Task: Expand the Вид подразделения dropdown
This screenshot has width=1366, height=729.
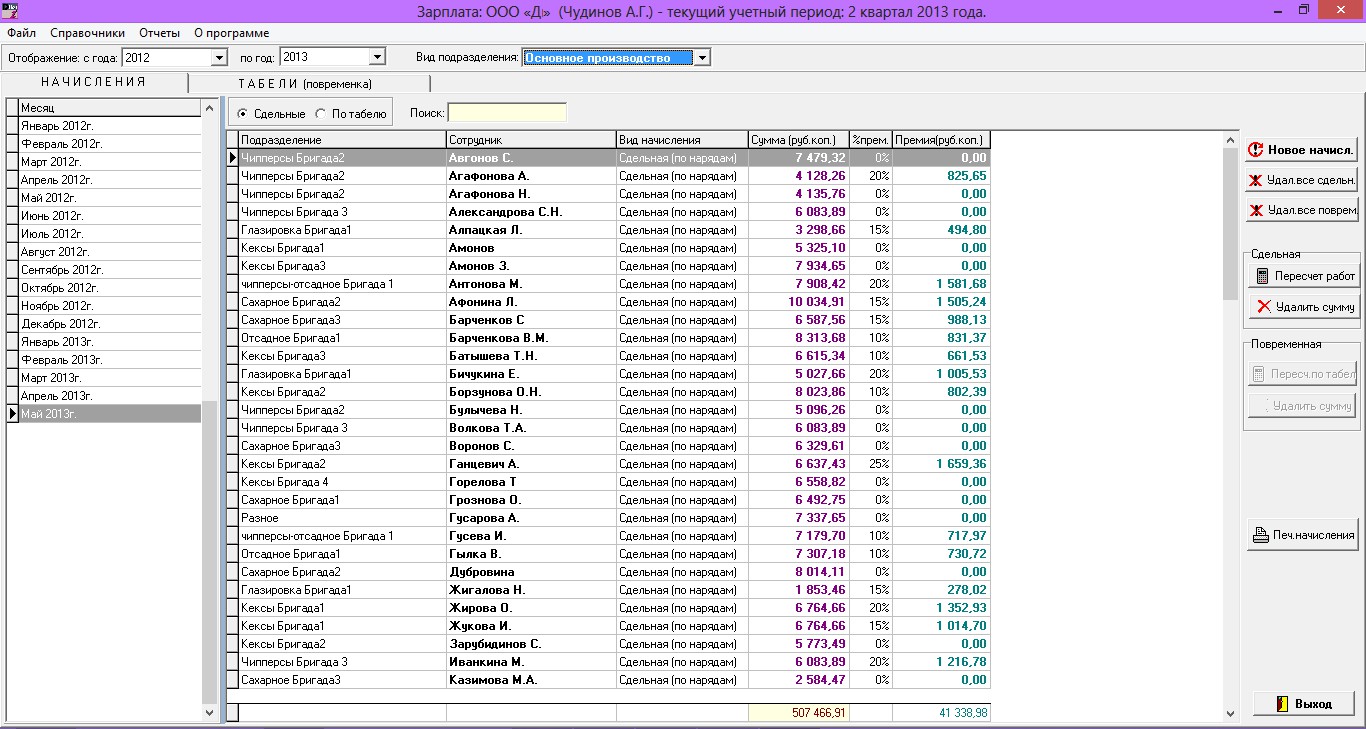Action: (x=702, y=58)
